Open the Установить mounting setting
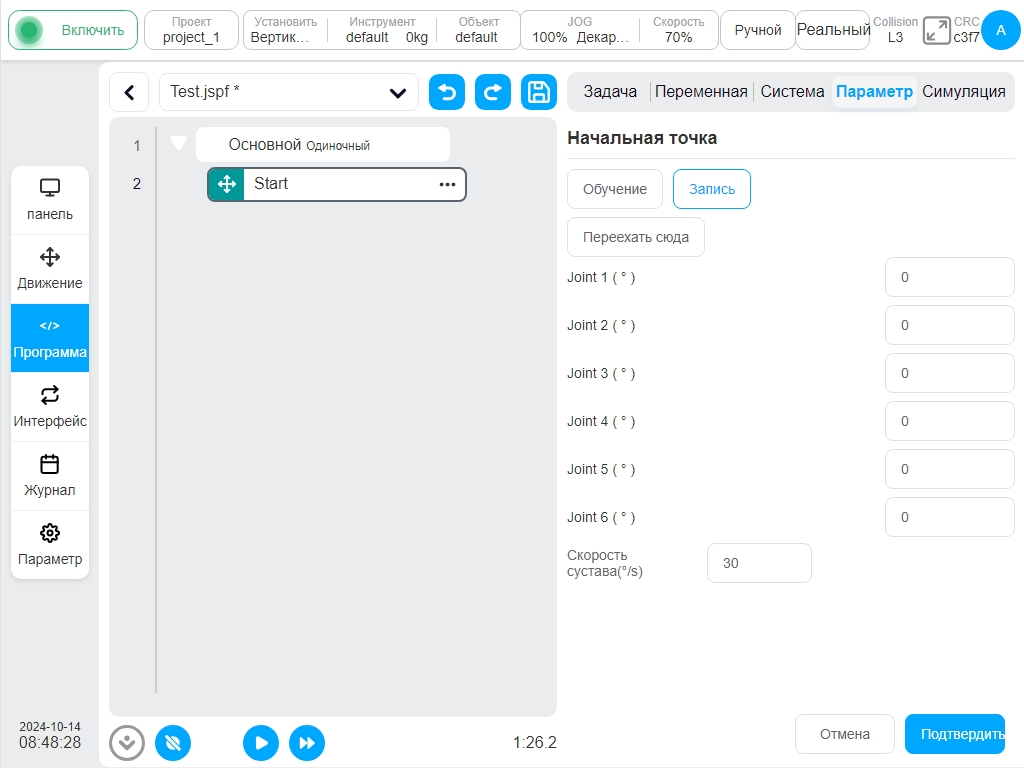This screenshot has height=768, width=1024. coord(285,30)
